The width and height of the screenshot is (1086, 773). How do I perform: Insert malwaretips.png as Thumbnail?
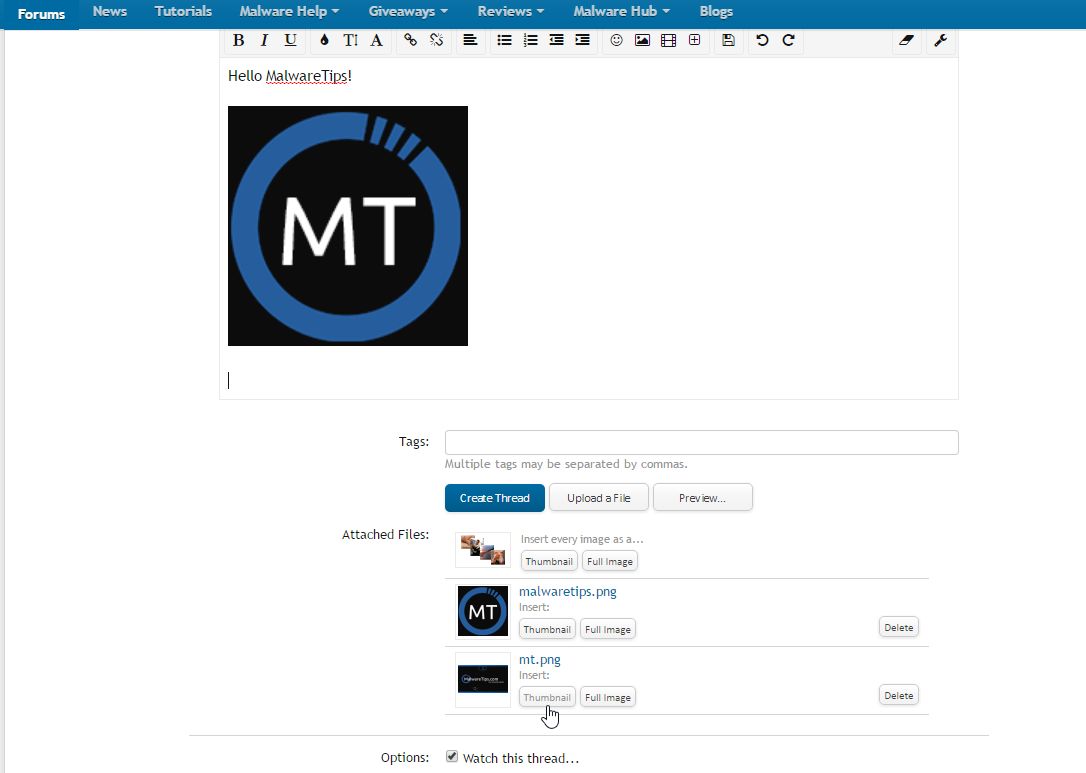(x=547, y=629)
